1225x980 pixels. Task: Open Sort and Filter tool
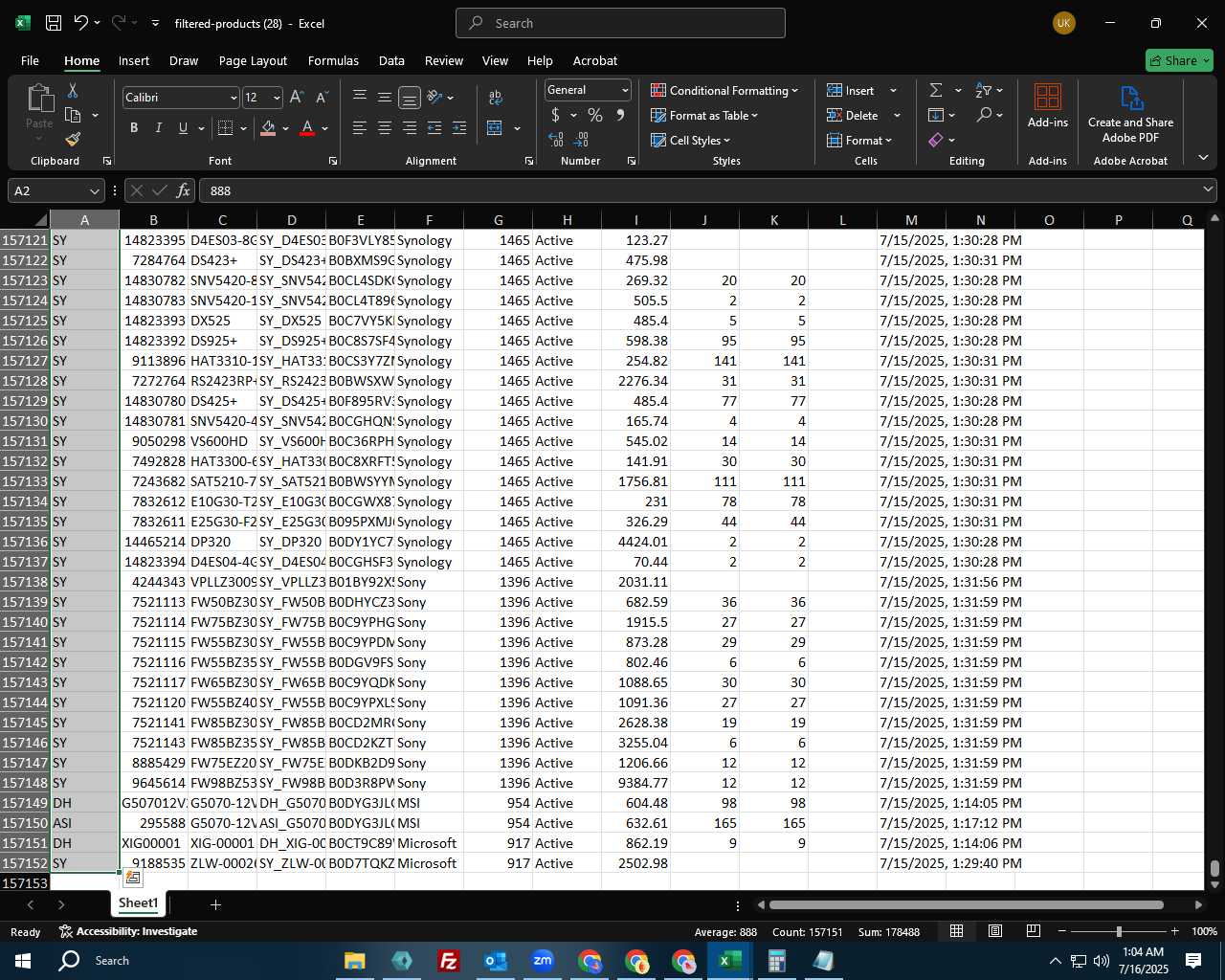984,90
